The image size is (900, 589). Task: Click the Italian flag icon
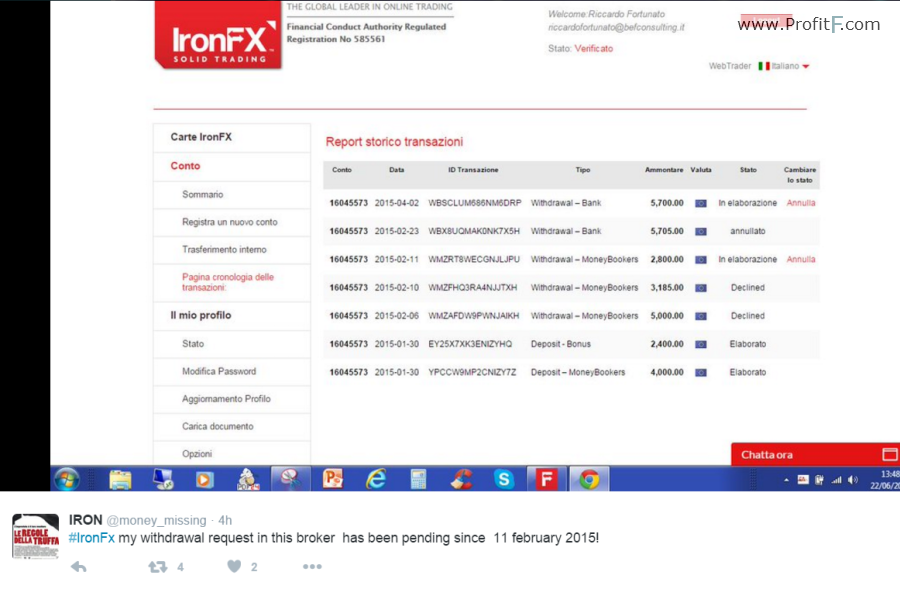click(x=764, y=66)
